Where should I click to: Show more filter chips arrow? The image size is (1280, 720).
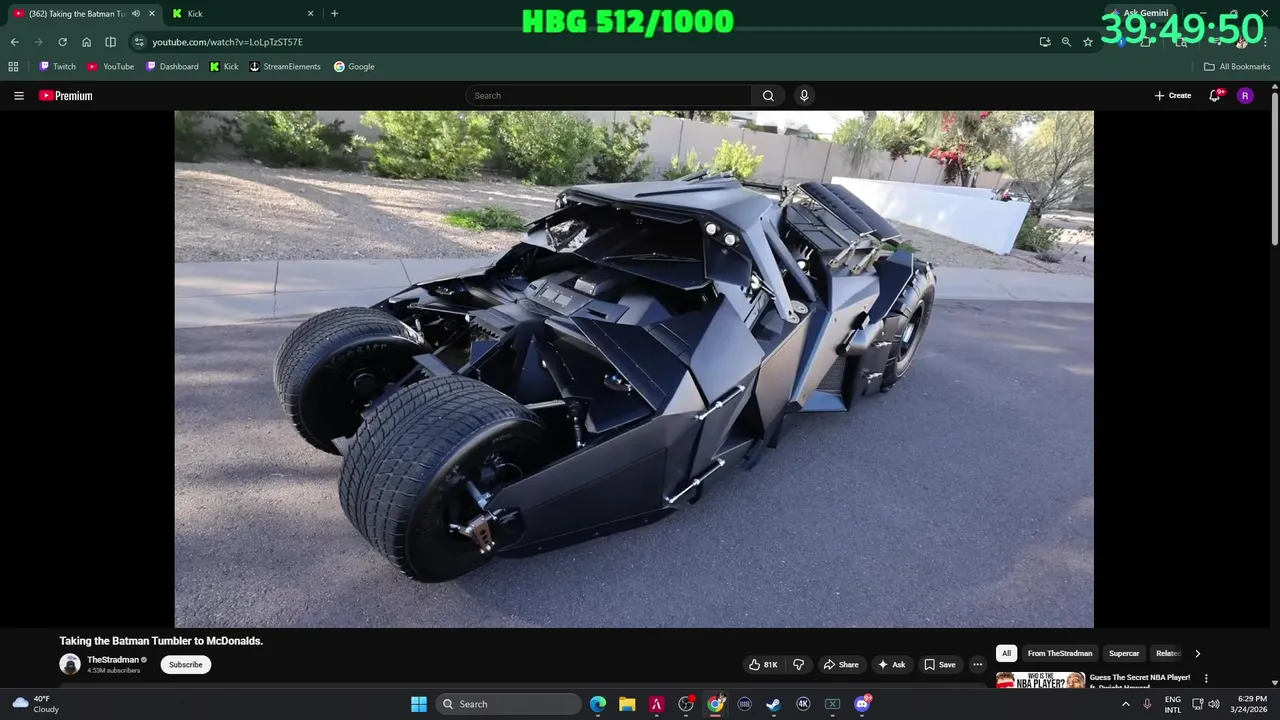point(1197,653)
